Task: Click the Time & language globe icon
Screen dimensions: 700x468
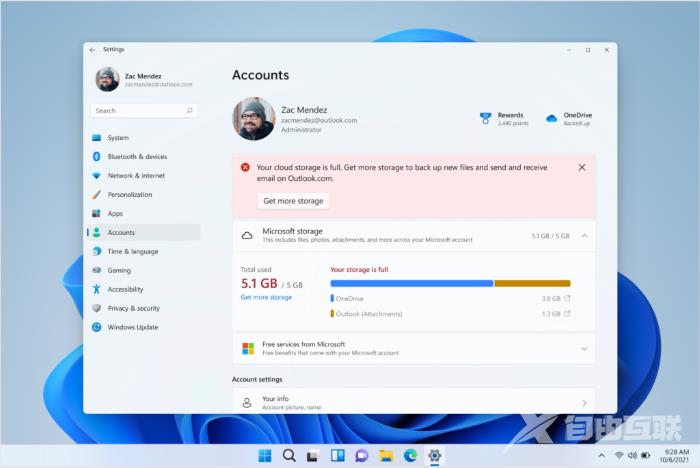Action: click(x=96, y=251)
